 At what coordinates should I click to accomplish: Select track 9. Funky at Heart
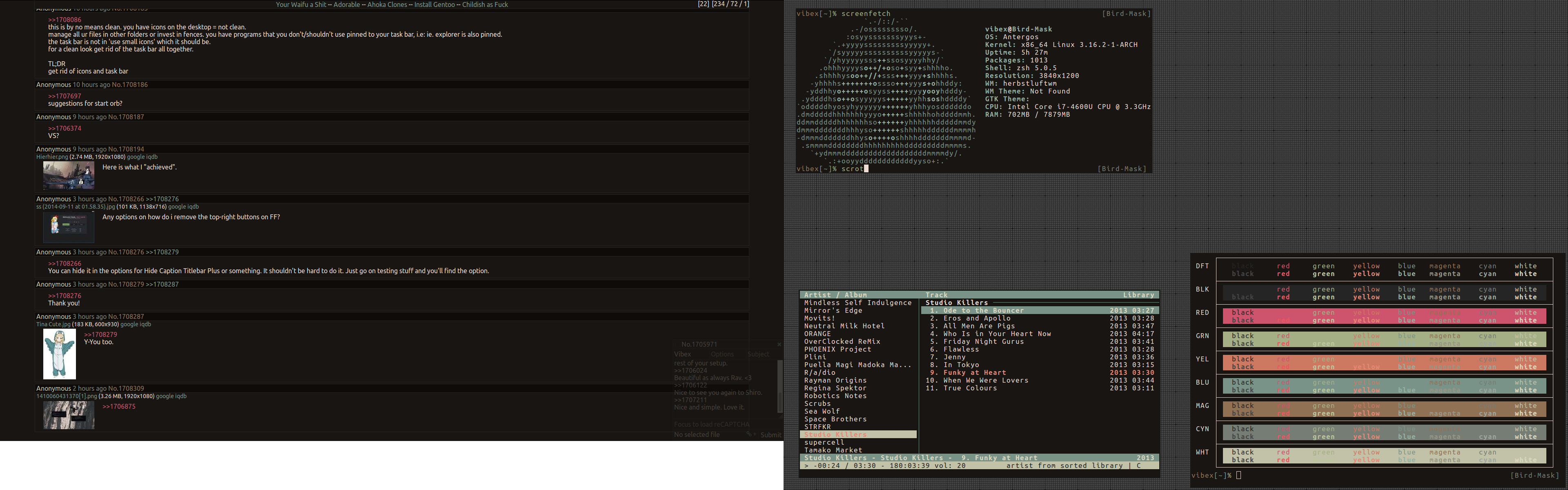click(x=1040, y=372)
